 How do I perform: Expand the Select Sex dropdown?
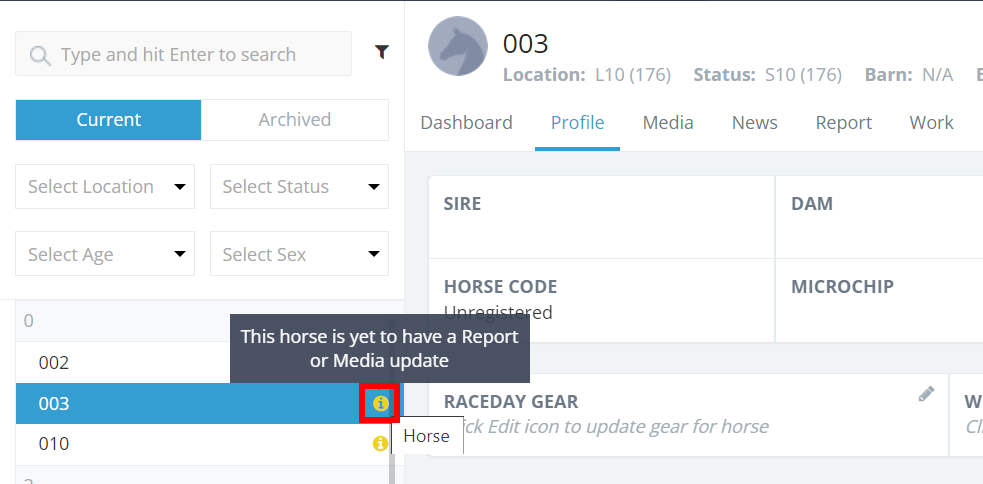coord(299,255)
